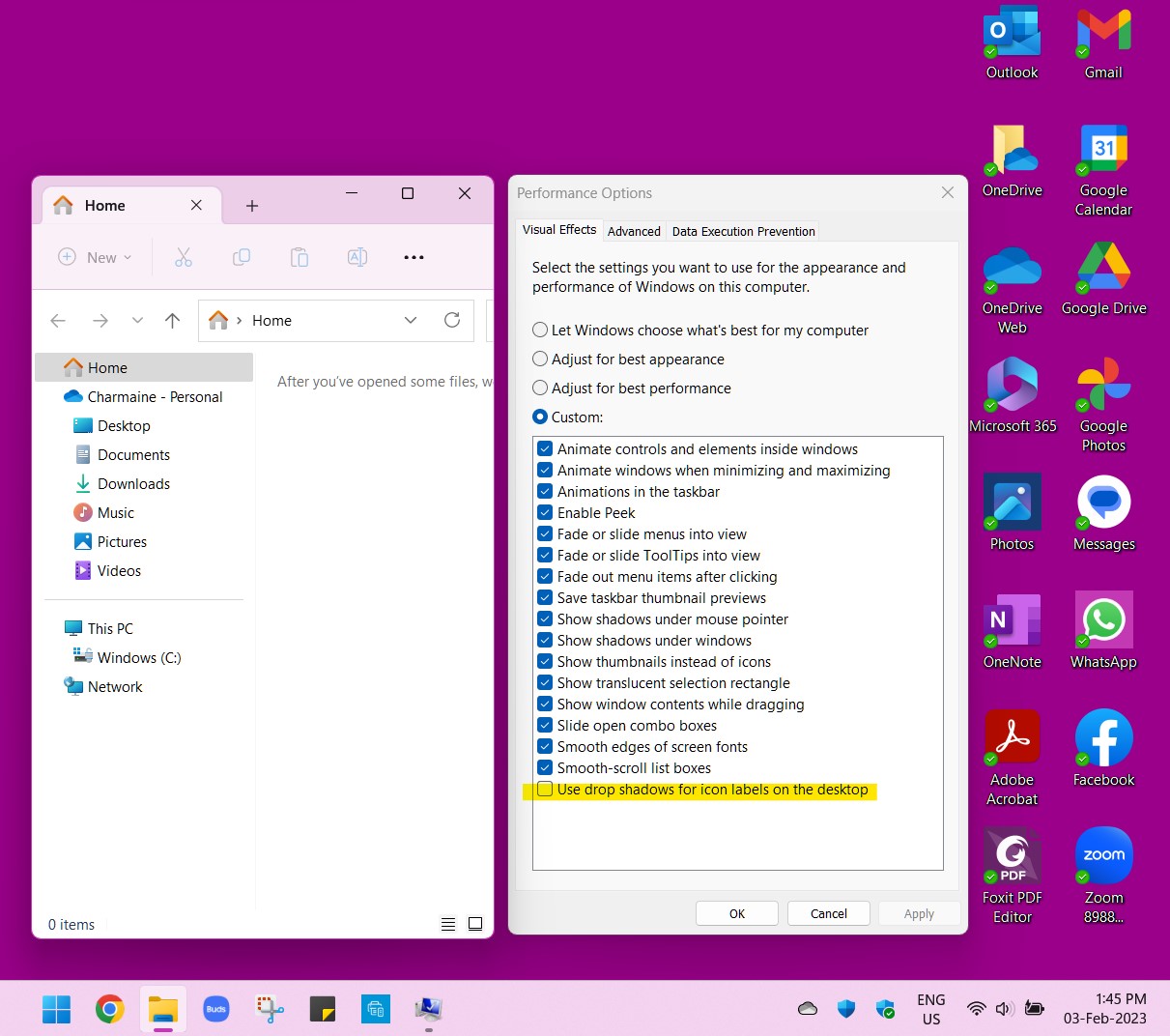Select the Facebook desktop icon
The width and height of the screenshot is (1170, 1036).
click(x=1103, y=750)
